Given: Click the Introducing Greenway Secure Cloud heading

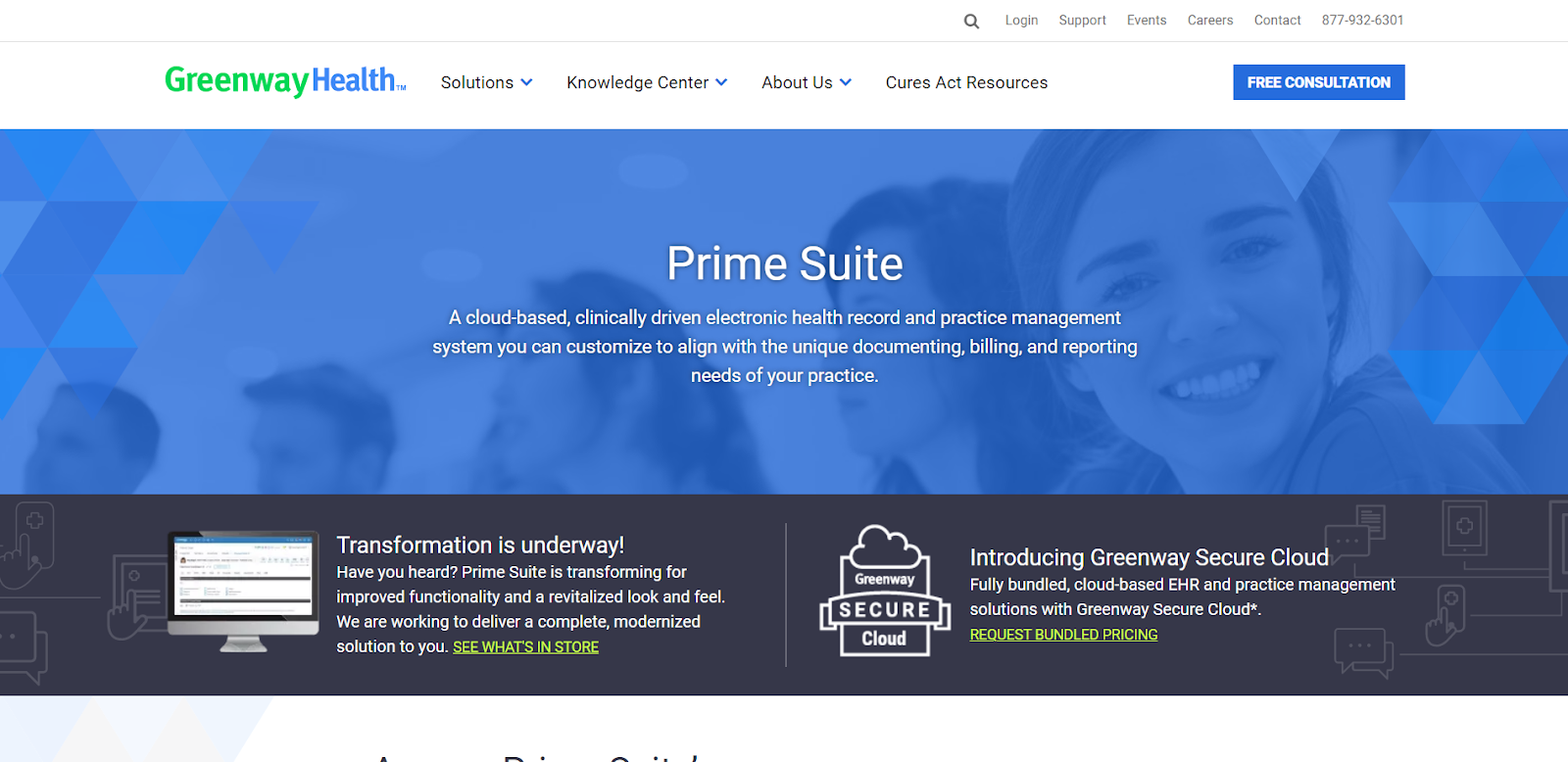Looking at the screenshot, I should point(1149,557).
